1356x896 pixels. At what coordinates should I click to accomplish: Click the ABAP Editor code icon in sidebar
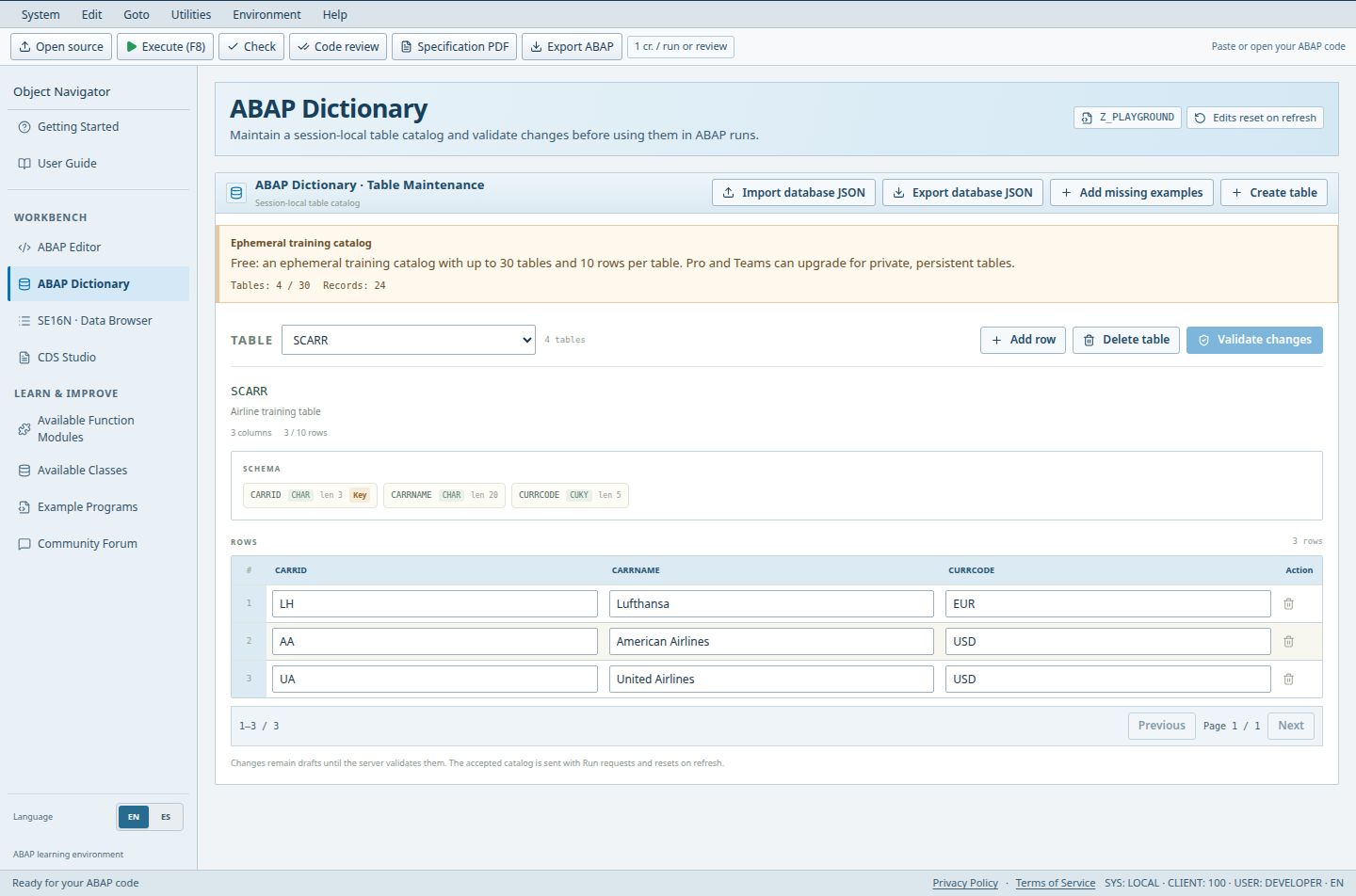click(24, 248)
